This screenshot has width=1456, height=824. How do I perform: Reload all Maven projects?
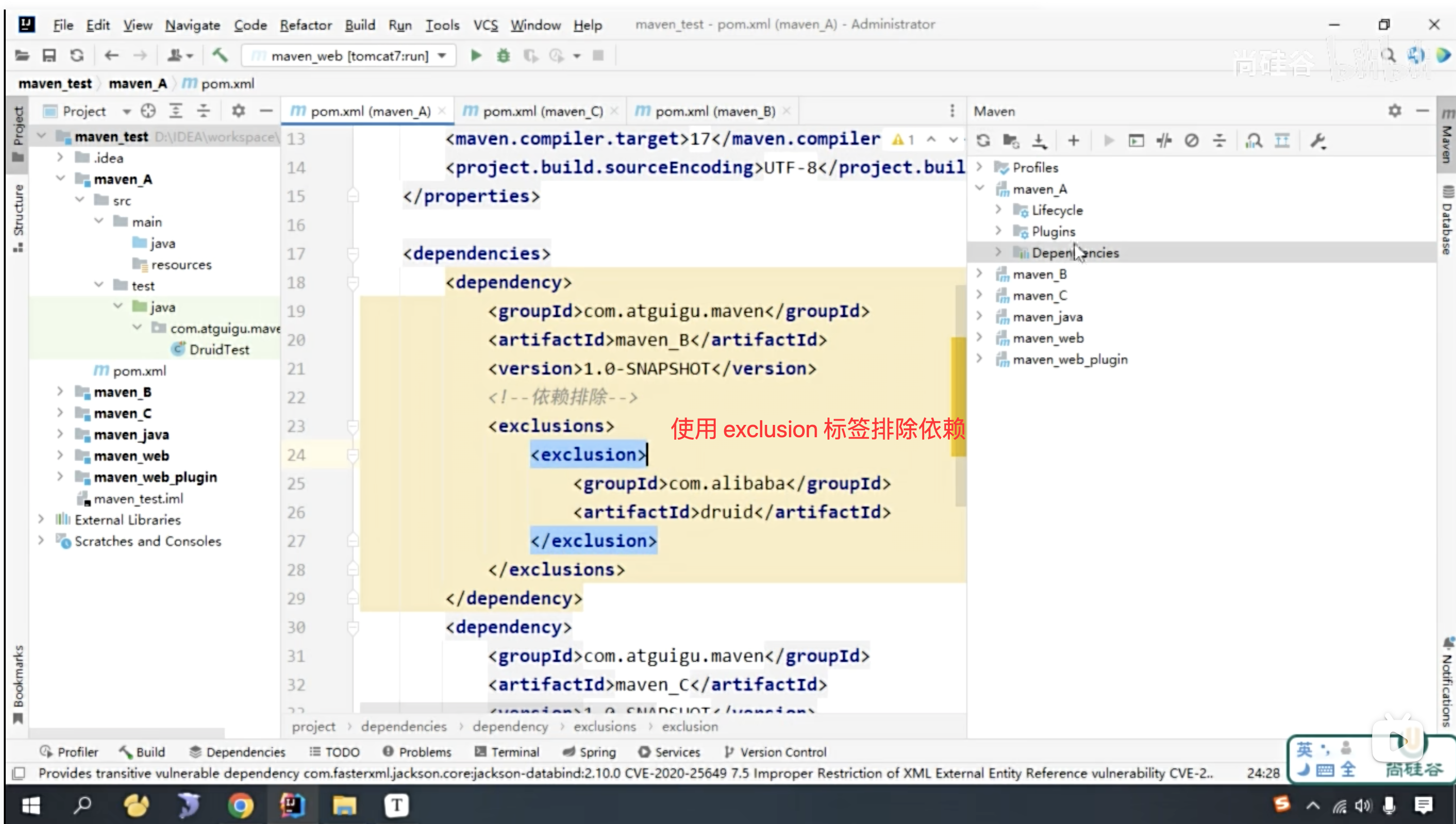(x=983, y=141)
